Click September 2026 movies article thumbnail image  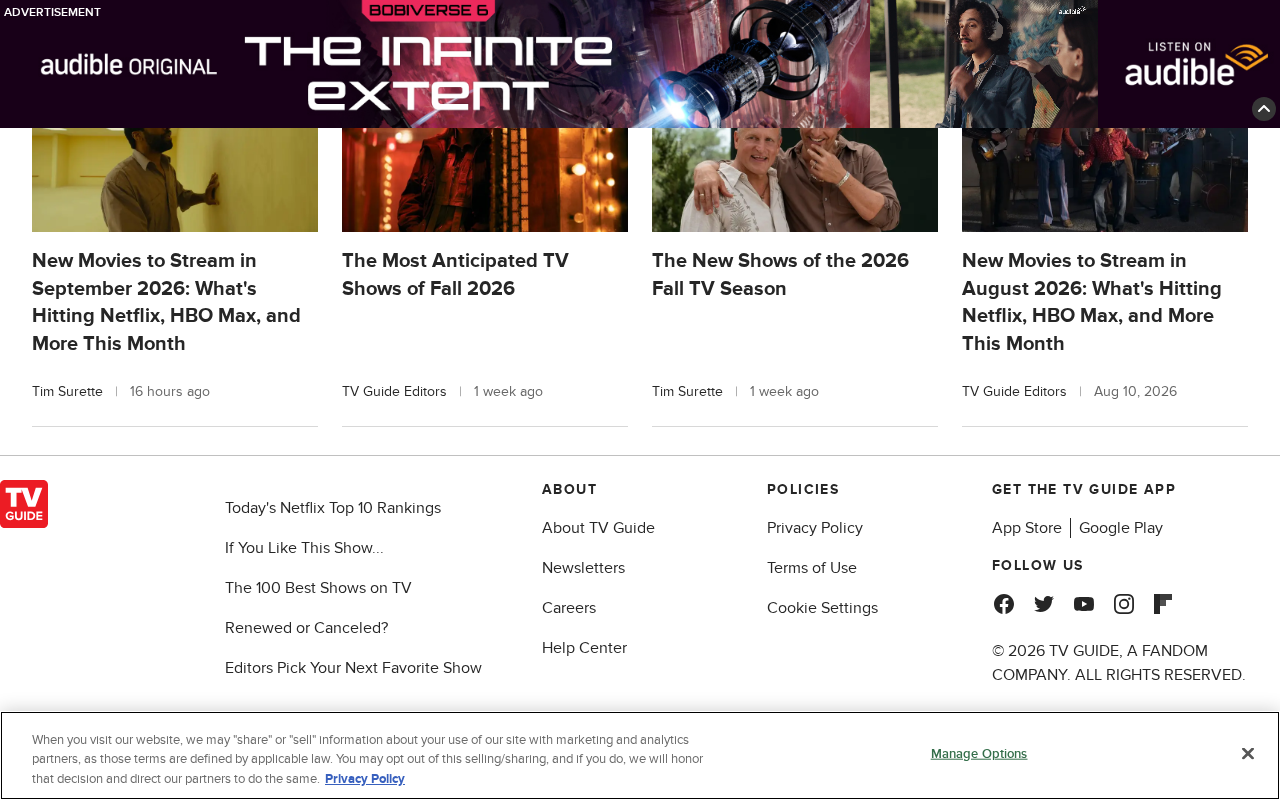tap(175, 180)
